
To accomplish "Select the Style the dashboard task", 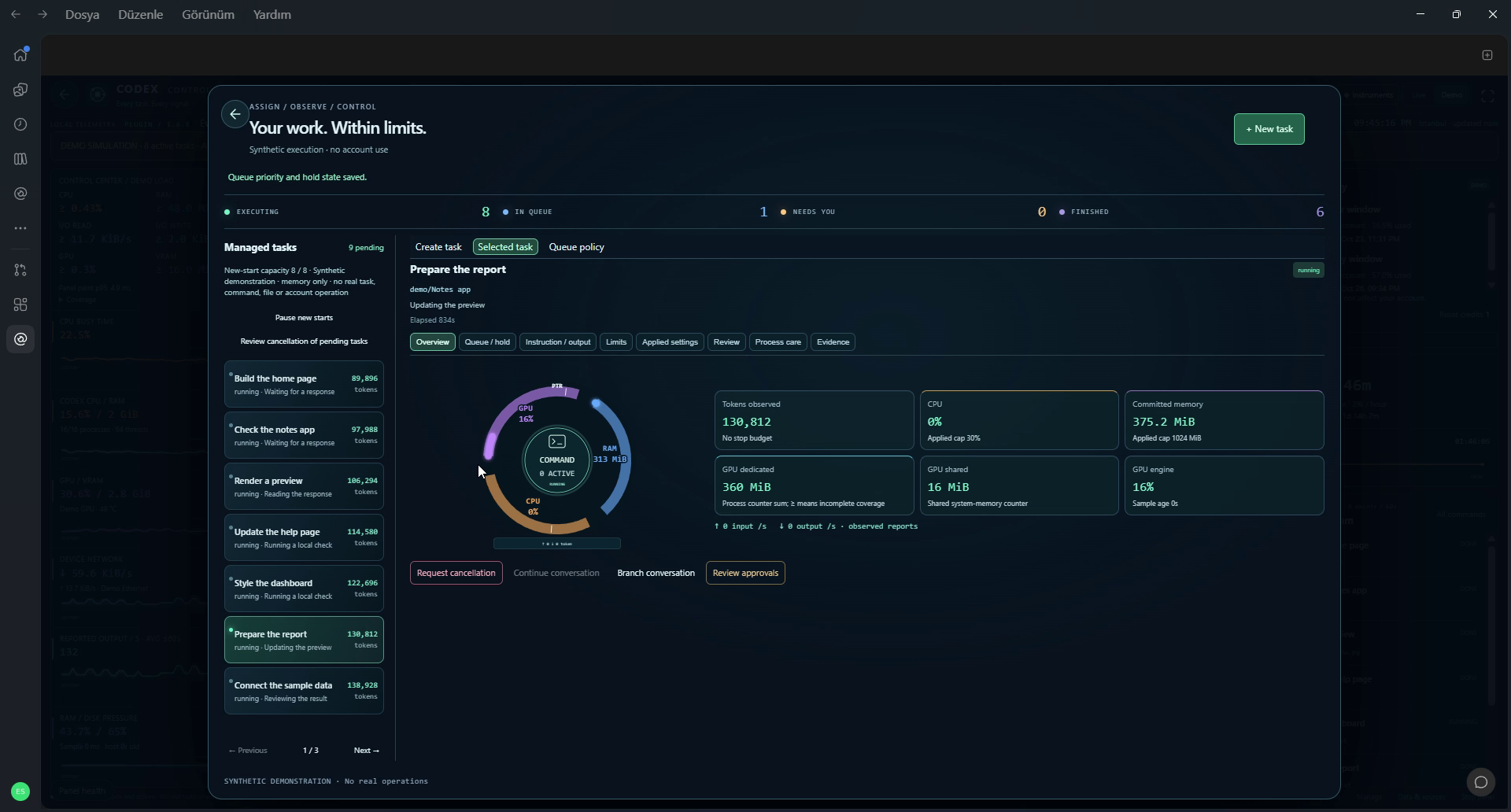I will (304, 589).
